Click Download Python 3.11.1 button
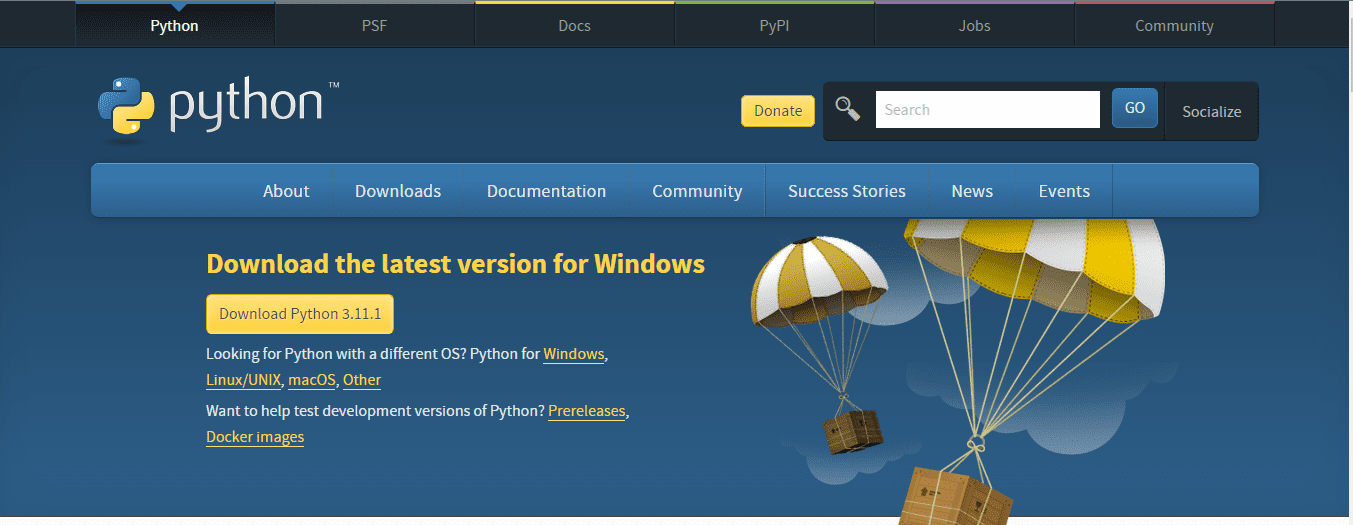 [300, 314]
